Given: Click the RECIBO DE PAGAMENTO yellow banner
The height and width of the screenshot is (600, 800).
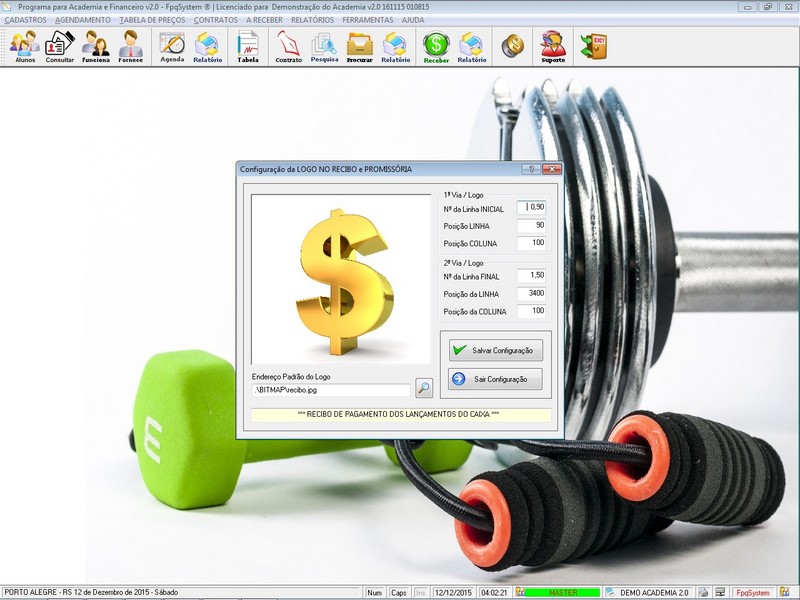Looking at the screenshot, I should tap(401, 414).
